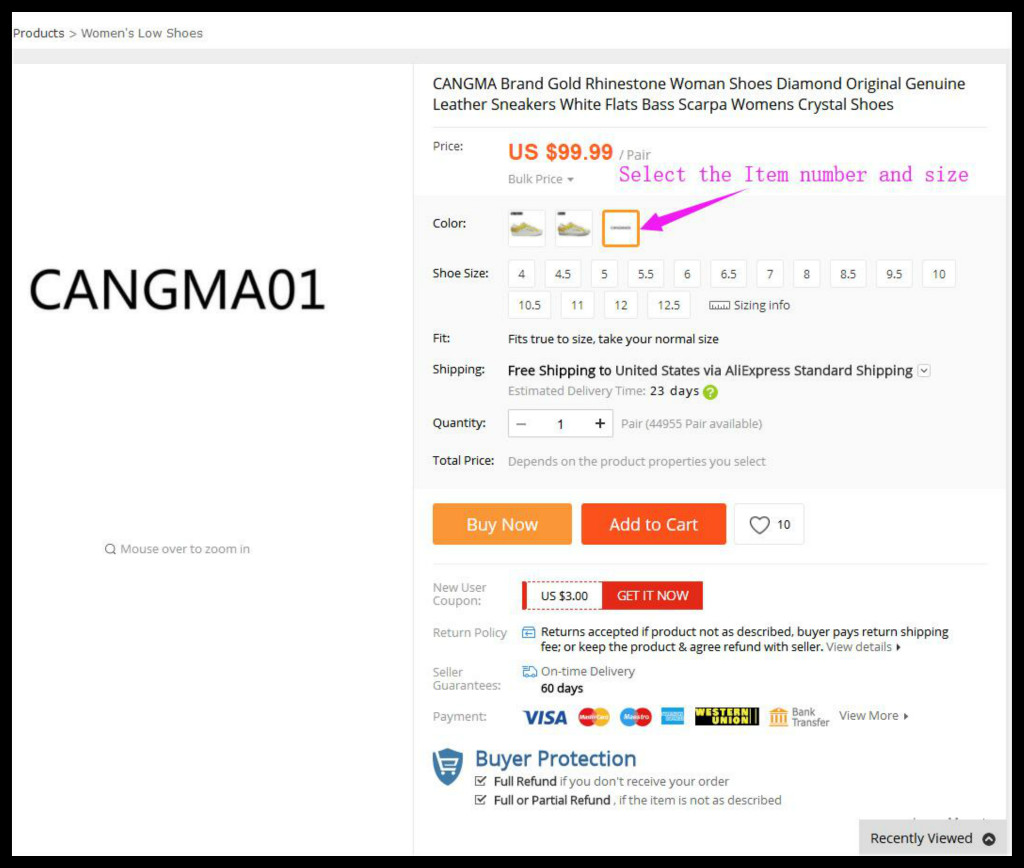
Task: Select shoe size 4
Action: pyautogui.click(x=521, y=274)
